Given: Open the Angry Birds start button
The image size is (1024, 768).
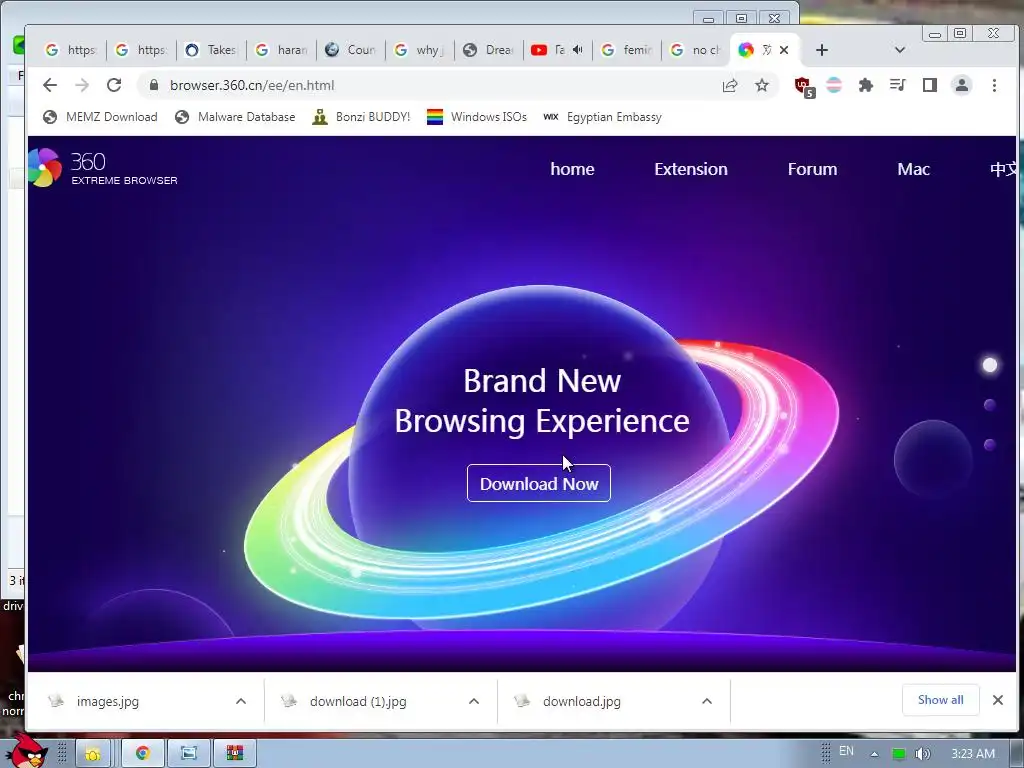Looking at the screenshot, I should pos(26,751).
